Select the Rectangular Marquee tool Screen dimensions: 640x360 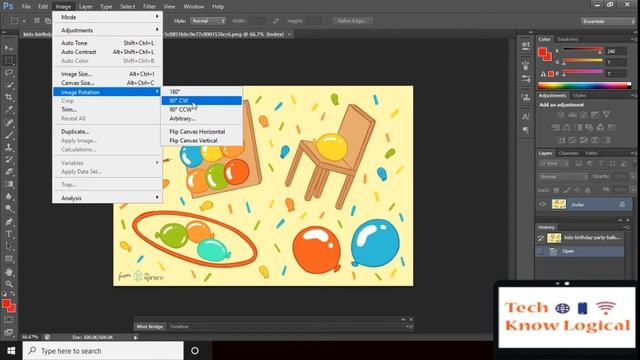(x=9, y=60)
